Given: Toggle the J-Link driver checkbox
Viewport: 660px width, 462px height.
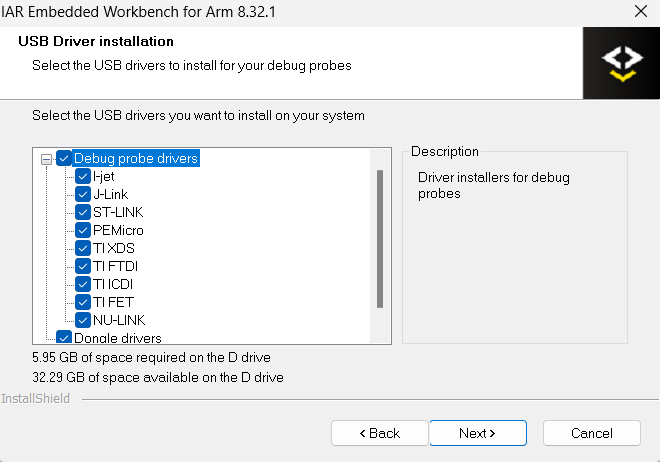Looking at the screenshot, I should [x=83, y=194].
